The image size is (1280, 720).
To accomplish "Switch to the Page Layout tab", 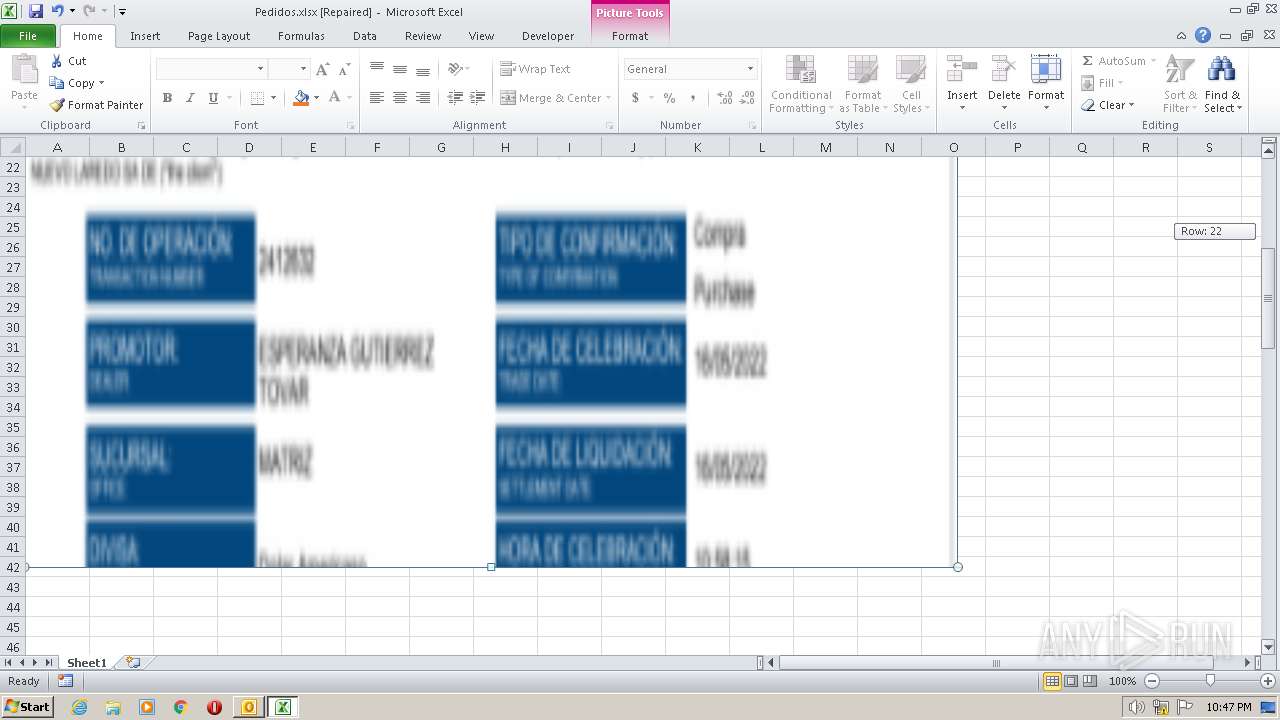I will (219, 36).
